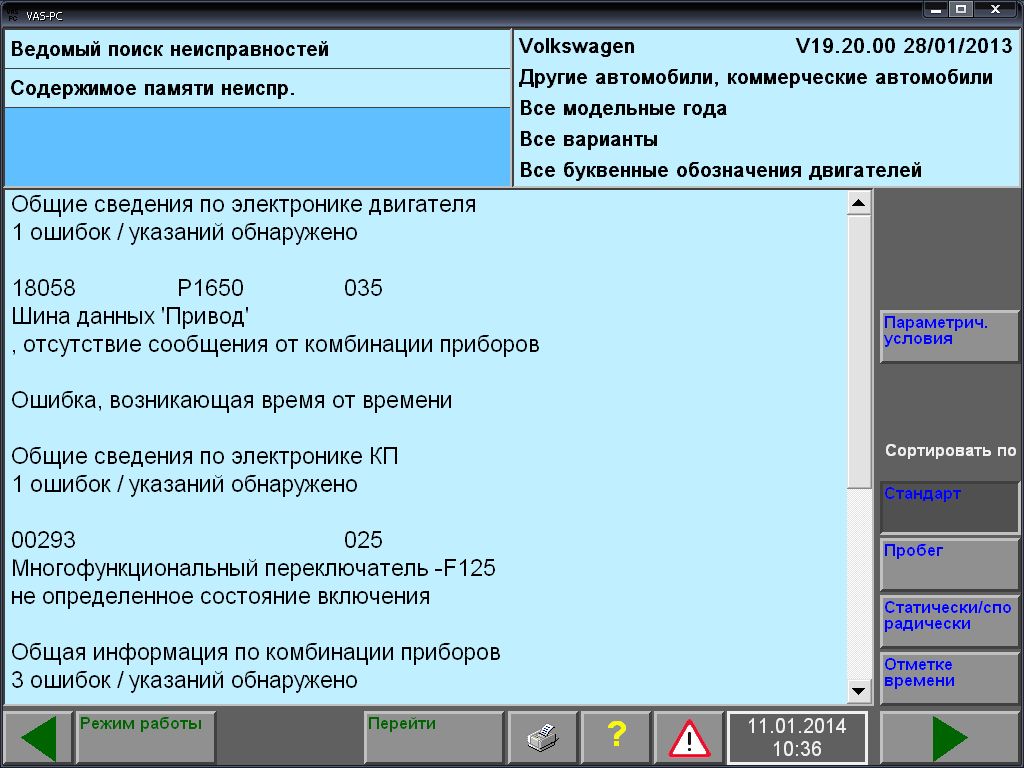Click the vertical scrollbar thumb
Viewport: 1024px width, 768px height.
click(859, 351)
